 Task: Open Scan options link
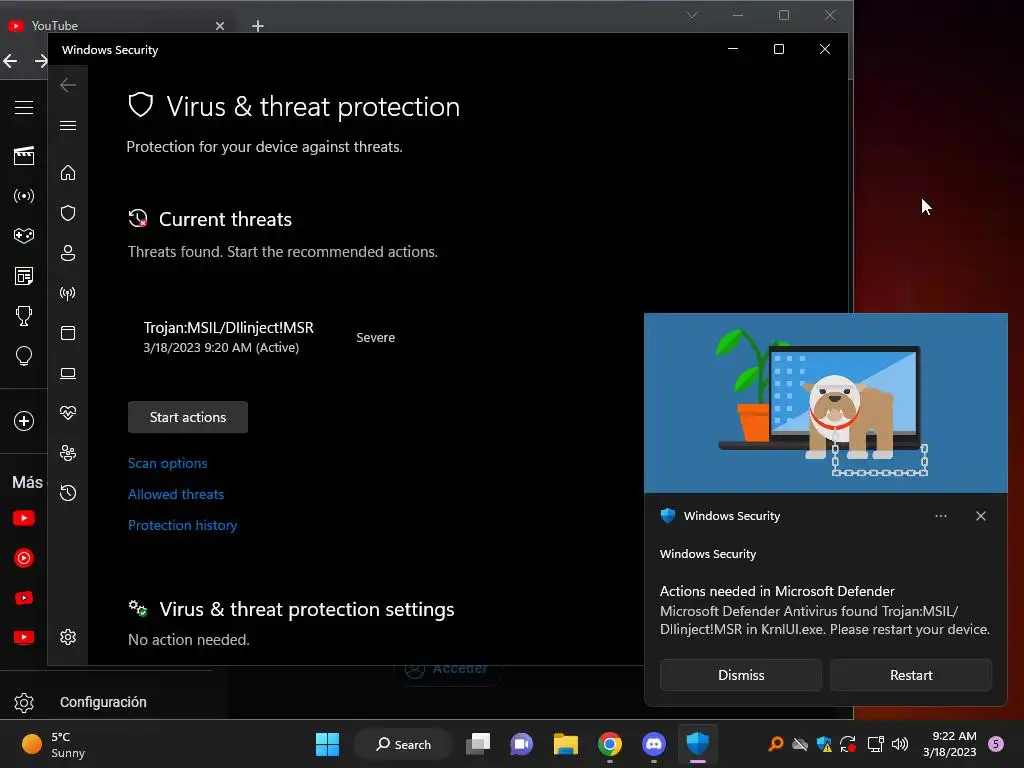tap(168, 463)
